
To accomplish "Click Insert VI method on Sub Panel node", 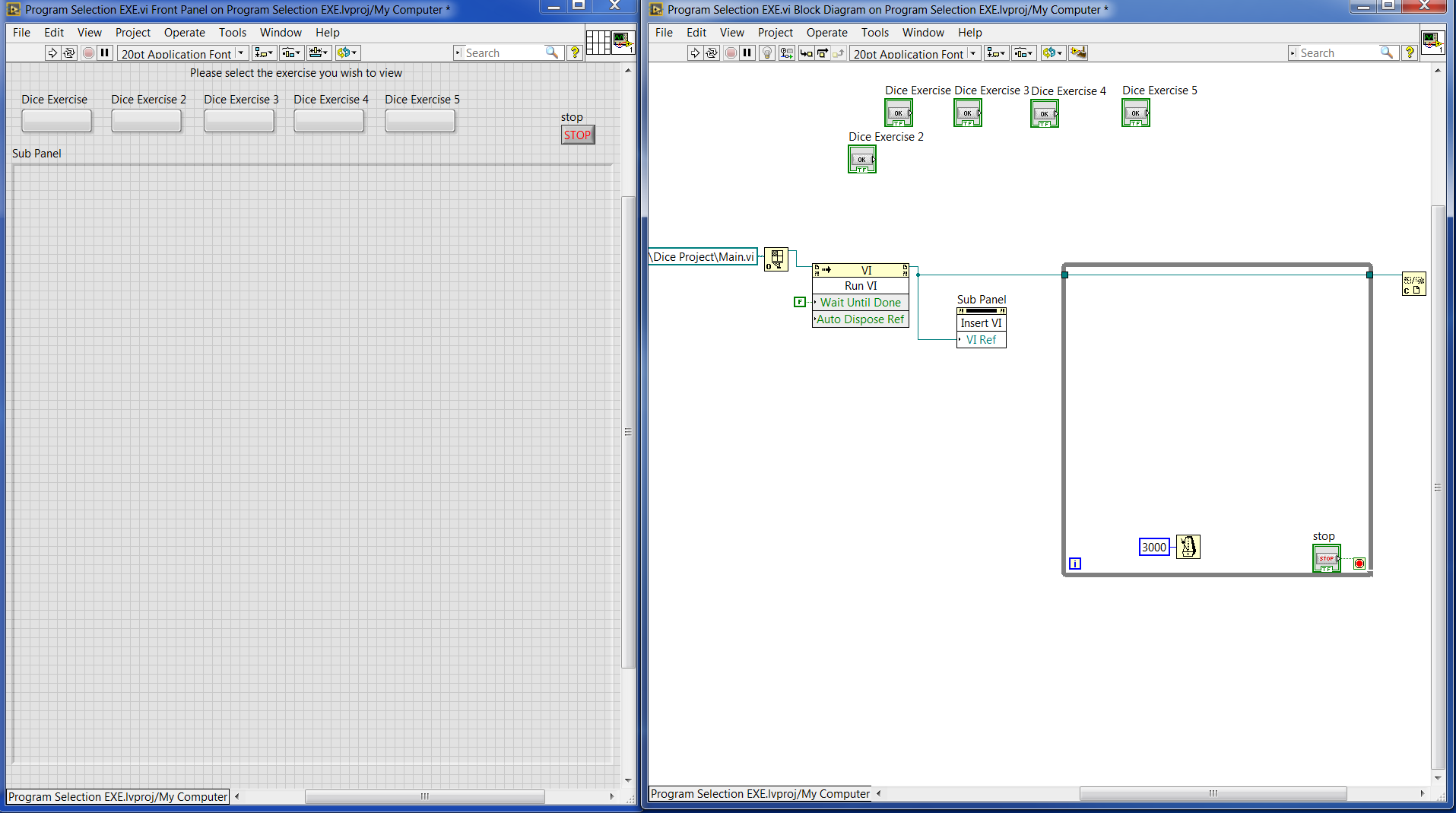I will pyautogui.click(x=982, y=323).
